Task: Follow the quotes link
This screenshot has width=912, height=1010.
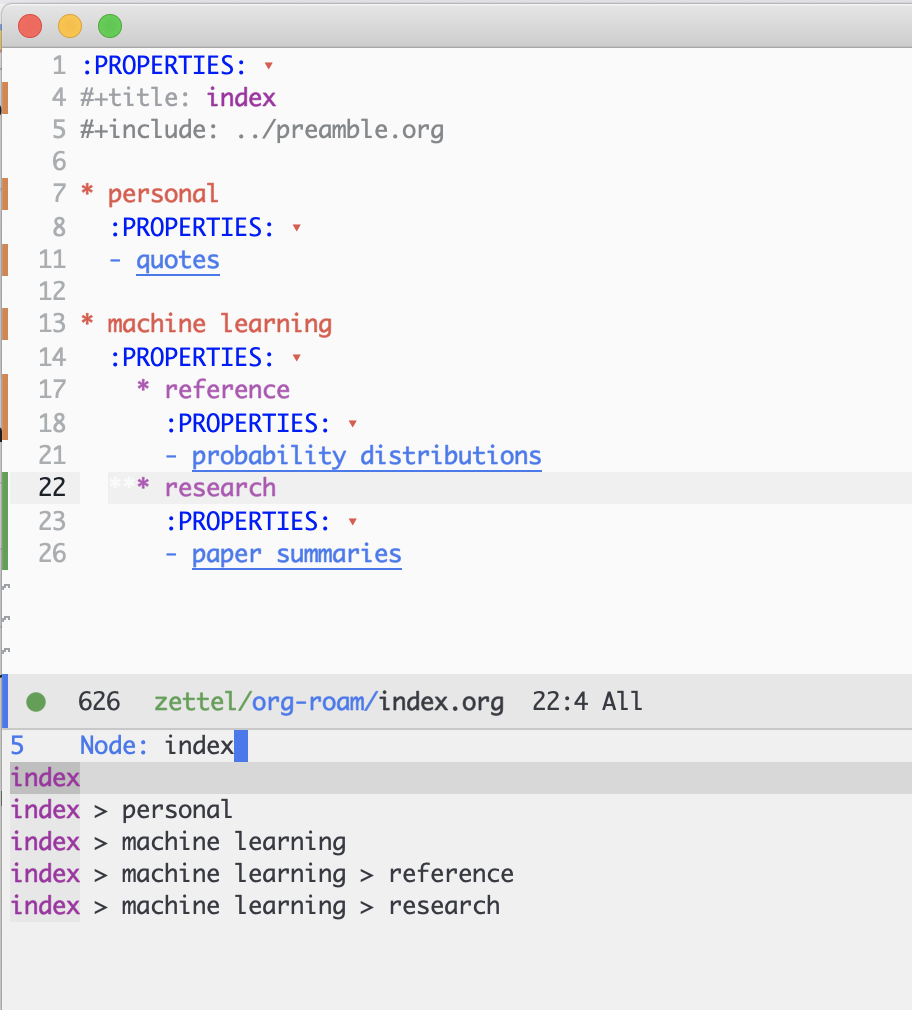Action: click(x=178, y=260)
